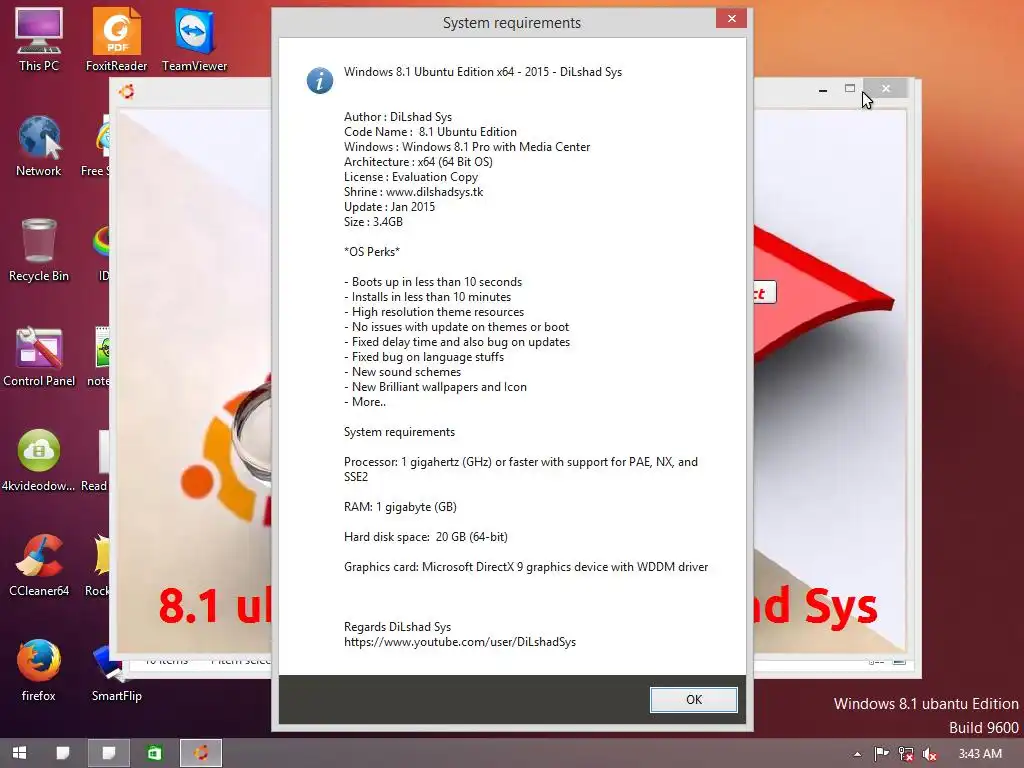Launch CCleaner64 desktop icon
Viewport: 1024px width, 768px height.
(39, 566)
